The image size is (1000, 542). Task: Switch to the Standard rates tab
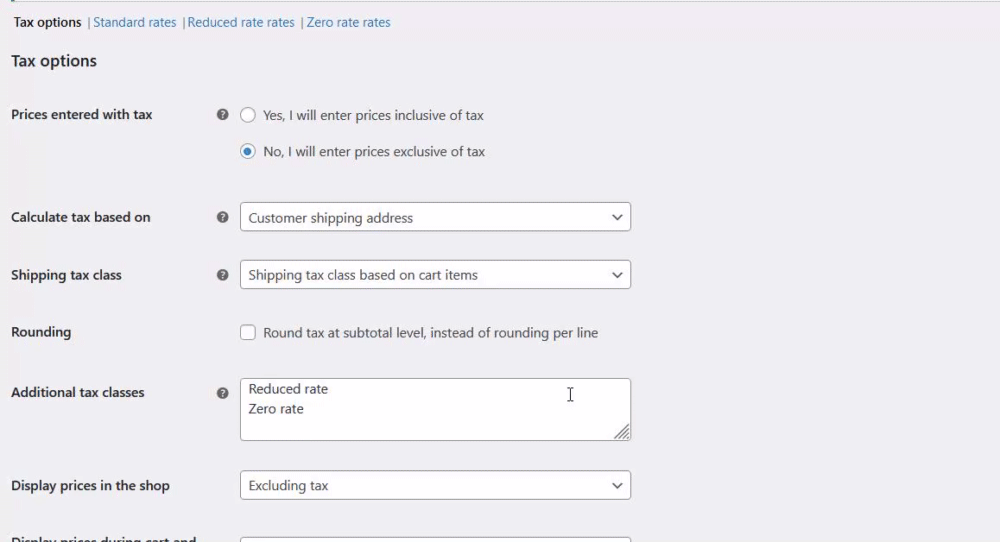134,22
